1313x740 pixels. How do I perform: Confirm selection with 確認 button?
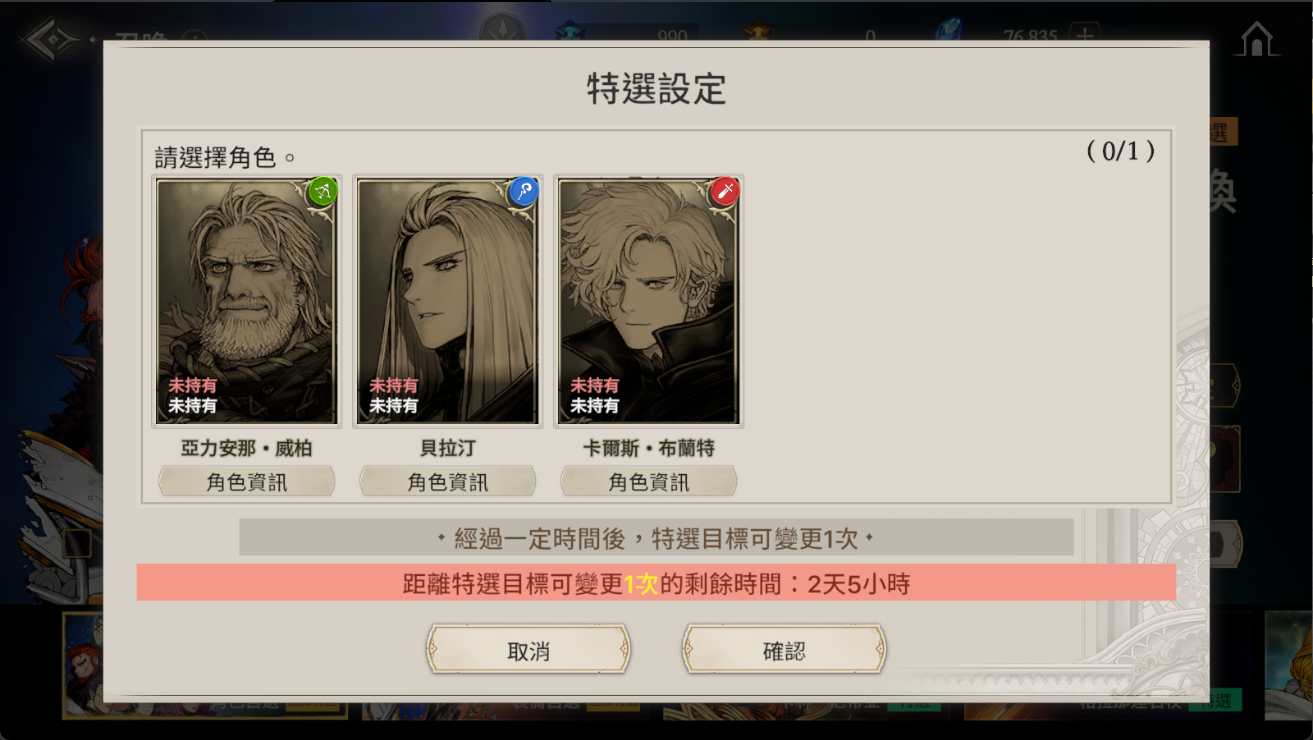pyautogui.click(x=784, y=651)
